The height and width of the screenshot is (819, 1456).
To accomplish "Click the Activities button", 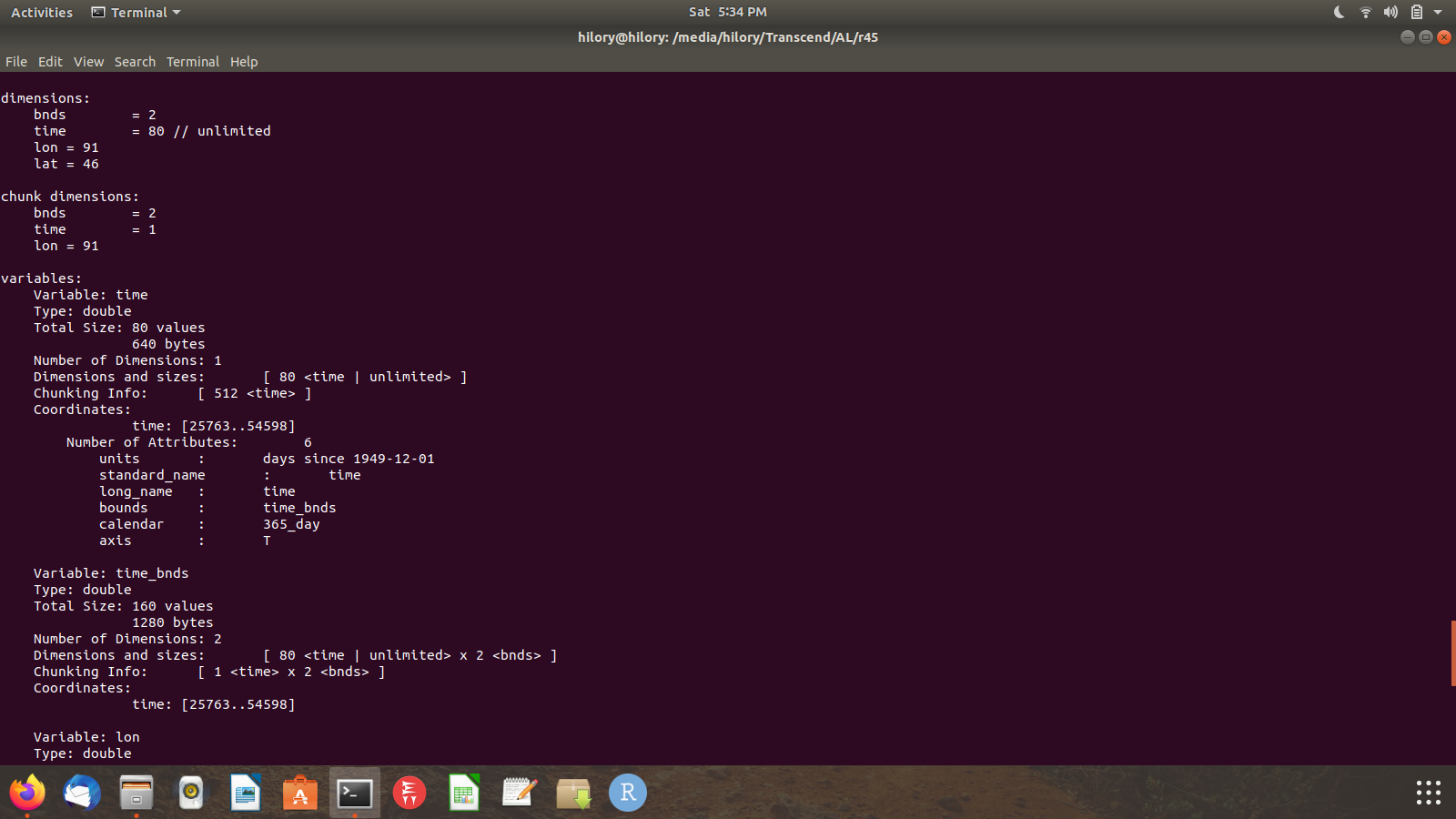I will (x=42, y=12).
